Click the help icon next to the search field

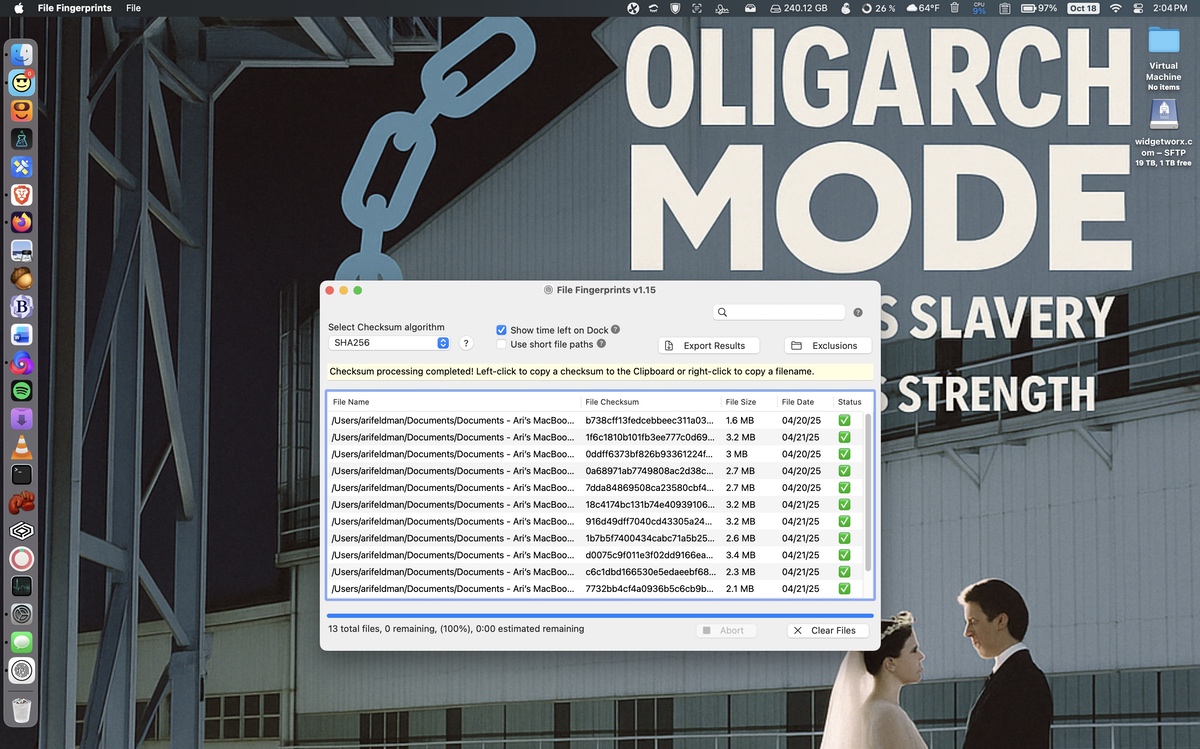857,312
